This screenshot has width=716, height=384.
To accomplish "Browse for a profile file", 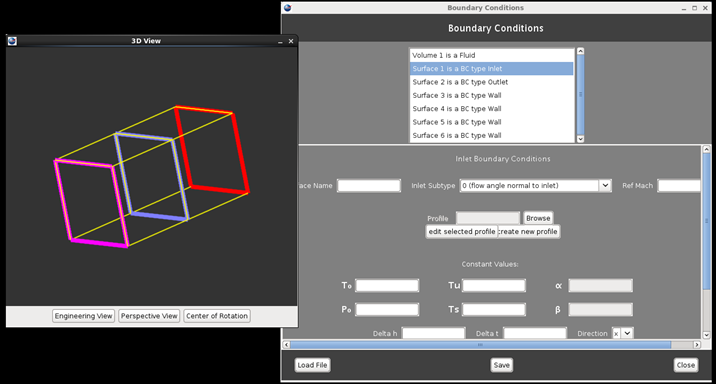I will coord(538,218).
